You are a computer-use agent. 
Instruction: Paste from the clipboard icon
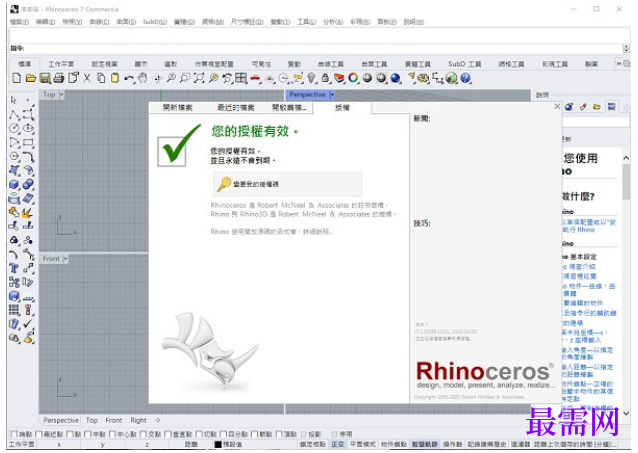click(x=115, y=78)
